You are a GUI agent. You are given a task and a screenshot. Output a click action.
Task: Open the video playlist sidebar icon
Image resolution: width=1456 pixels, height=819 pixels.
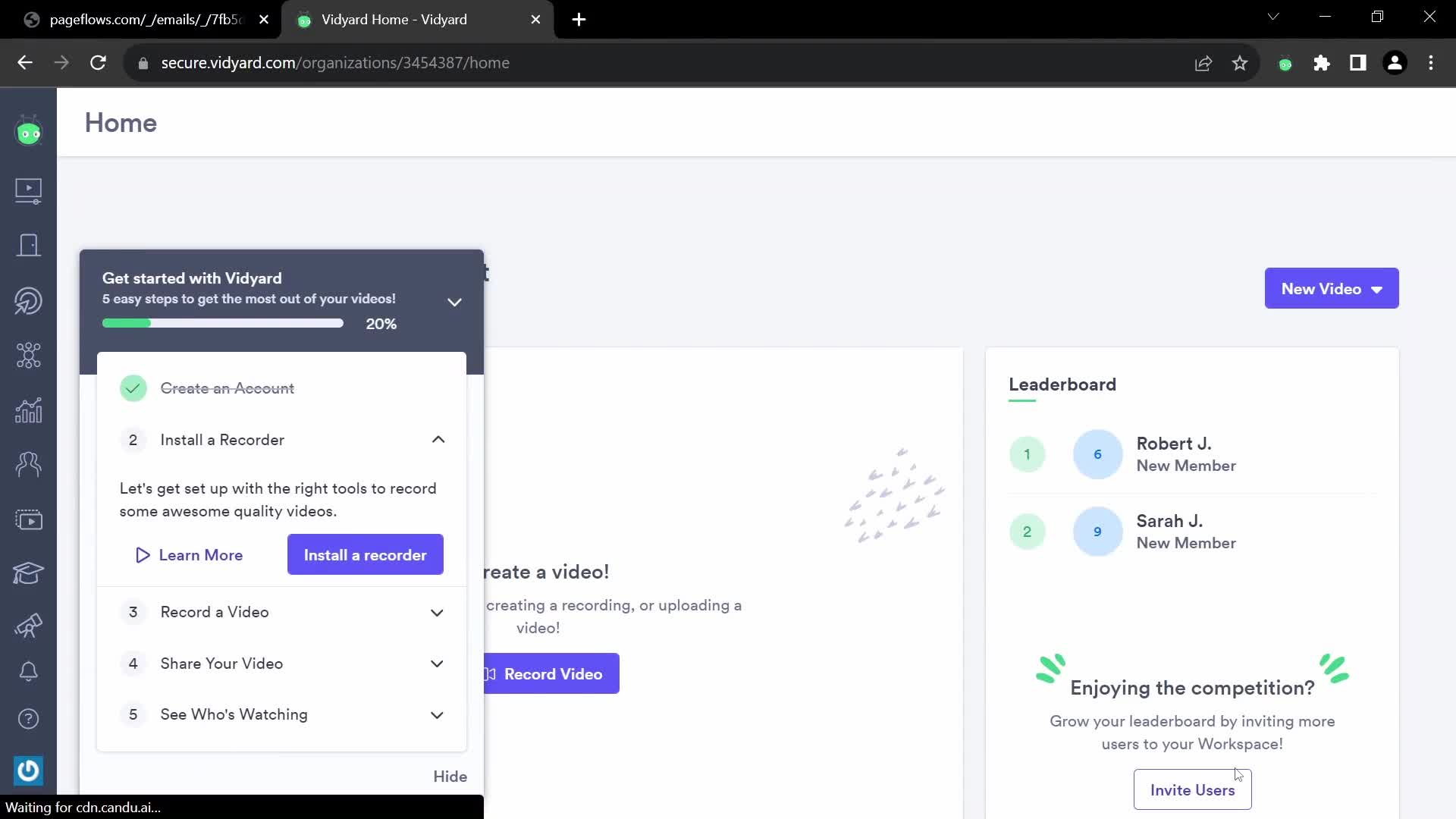point(29,519)
